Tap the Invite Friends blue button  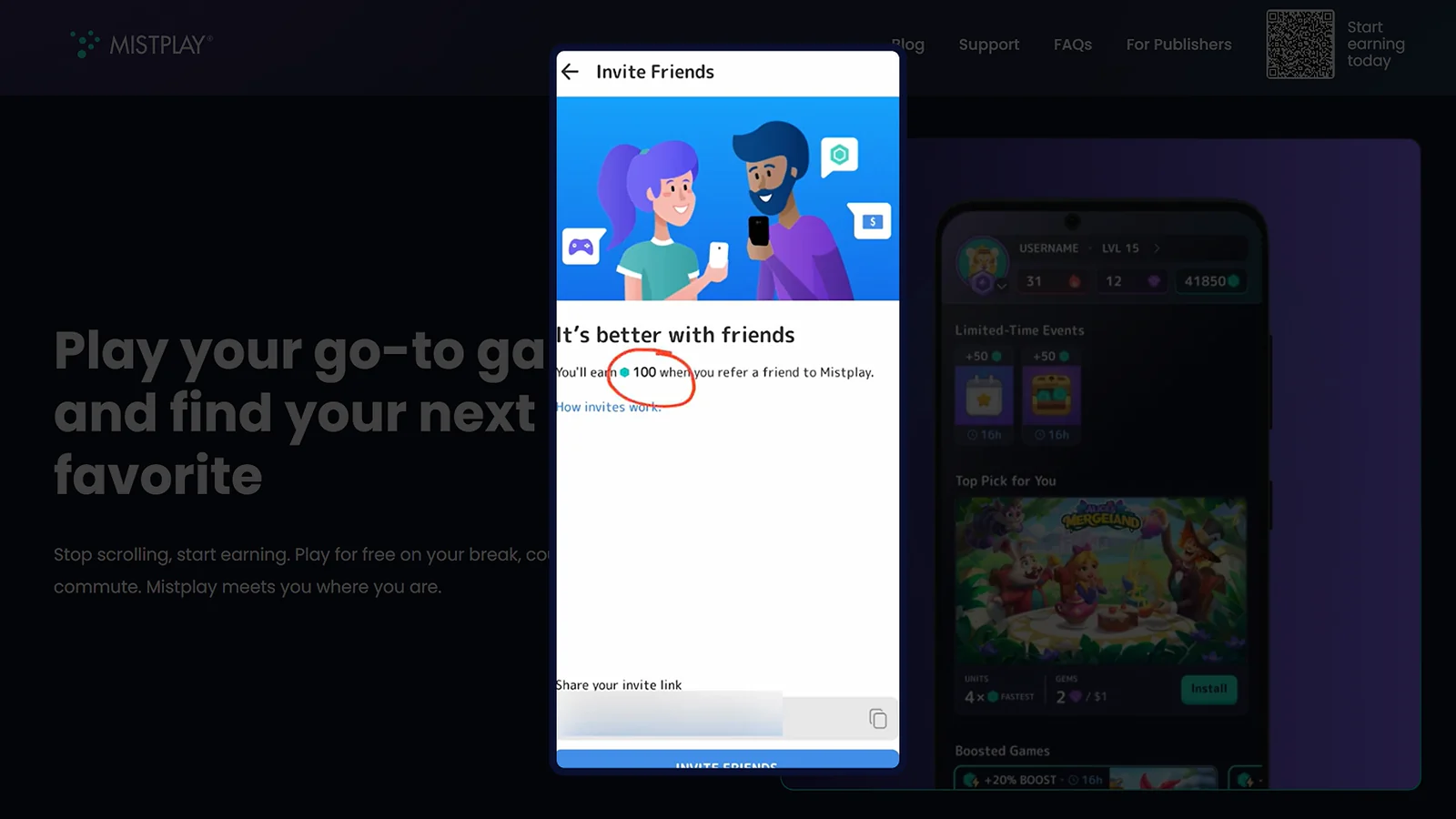[727, 760]
